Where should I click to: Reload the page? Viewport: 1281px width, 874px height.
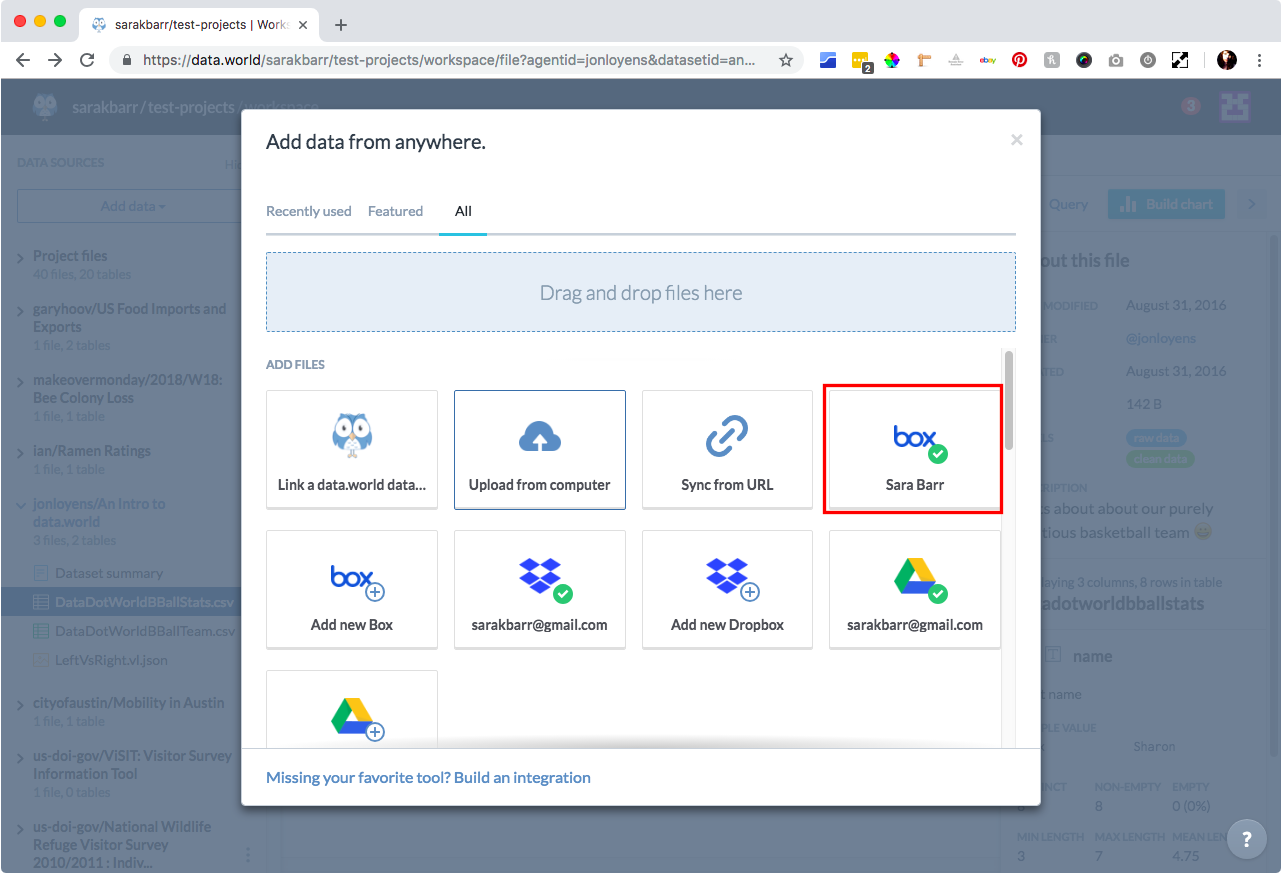(x=87, y=60)
